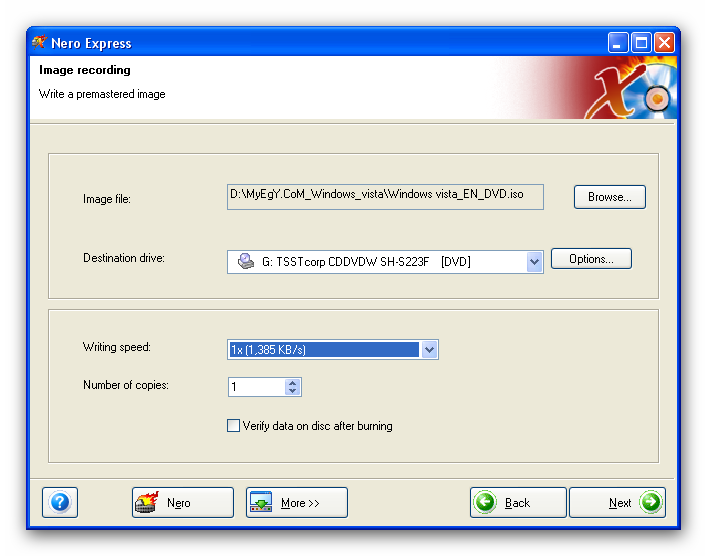707x556 pixels.
Task: Open the Writing speed dropdown arrow
Action: pos(429,349)
